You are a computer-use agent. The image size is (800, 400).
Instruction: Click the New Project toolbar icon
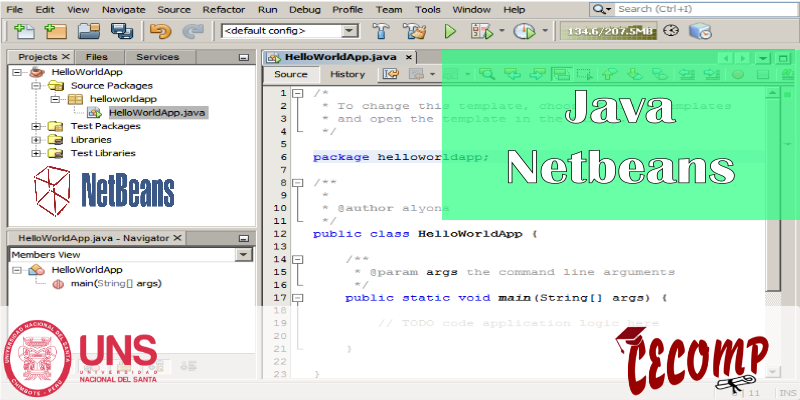coord(56,31)
